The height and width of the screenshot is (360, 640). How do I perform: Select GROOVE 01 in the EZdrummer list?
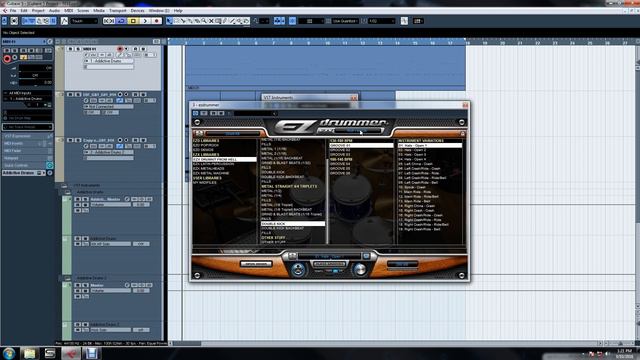pos(361,145)
